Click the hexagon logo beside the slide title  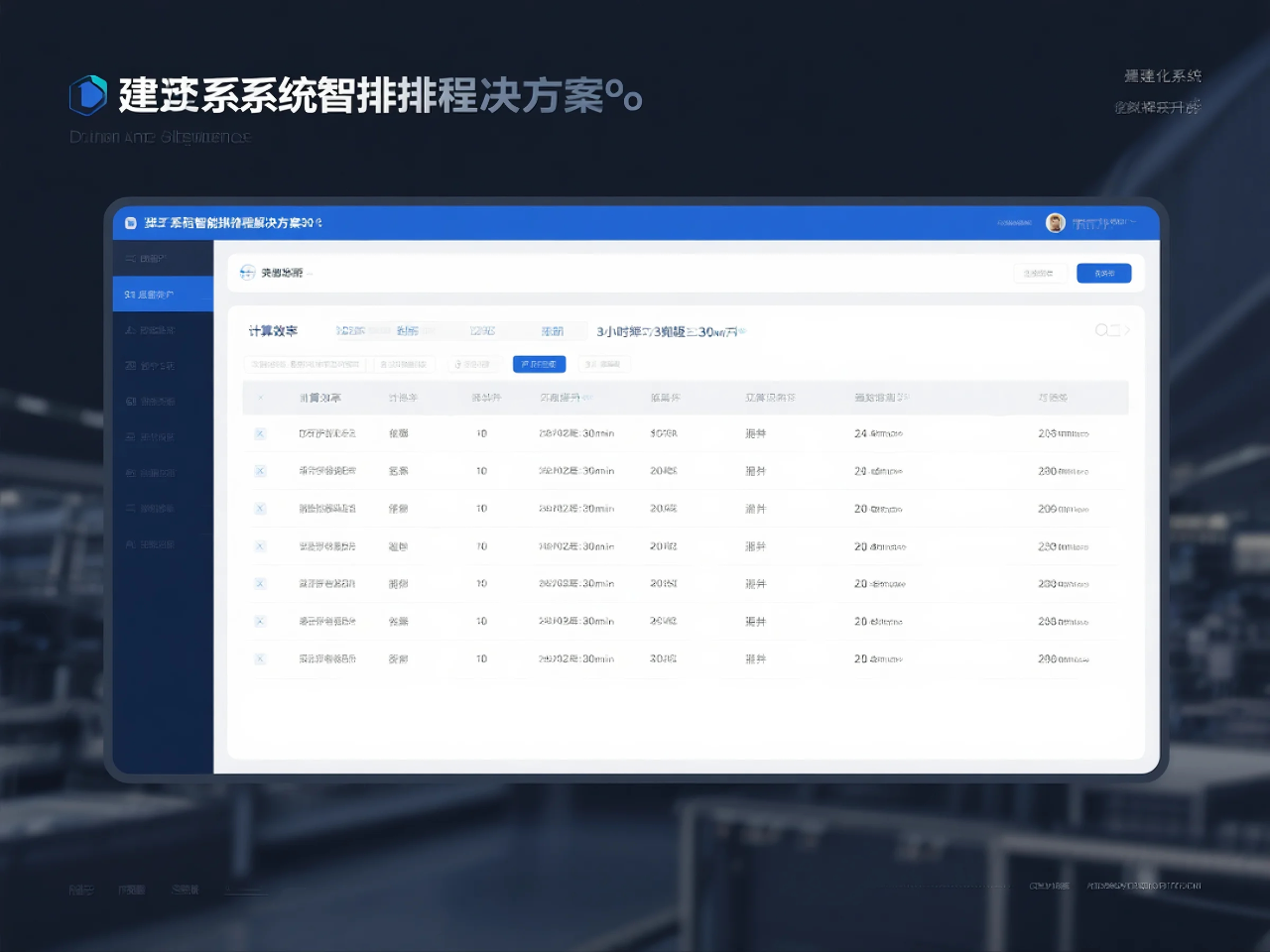pos(88,95)
